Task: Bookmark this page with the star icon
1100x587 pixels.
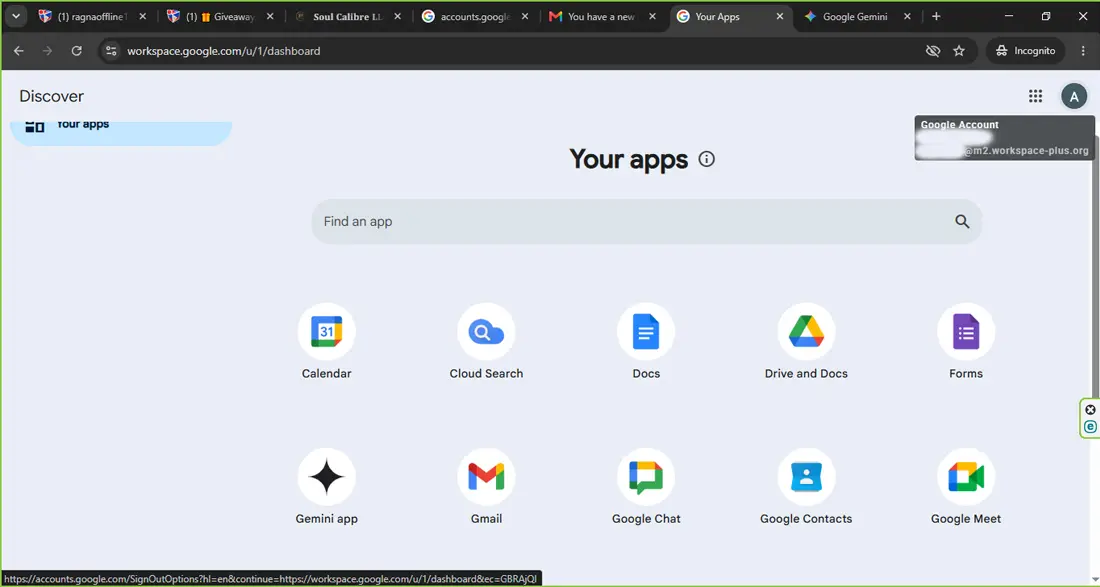Action: [x=959, y=50]
